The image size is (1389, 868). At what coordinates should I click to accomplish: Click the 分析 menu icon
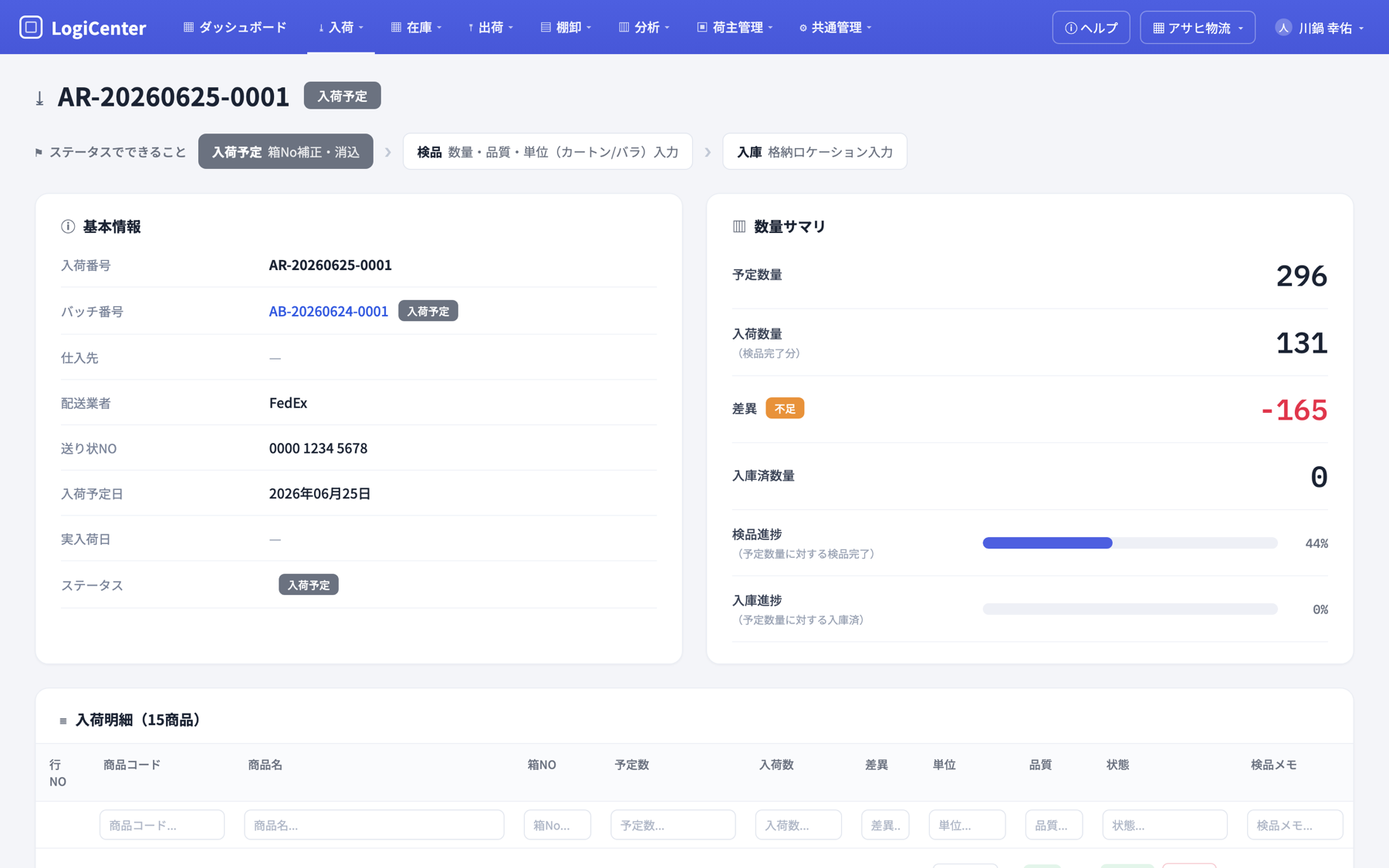point(624,27)
